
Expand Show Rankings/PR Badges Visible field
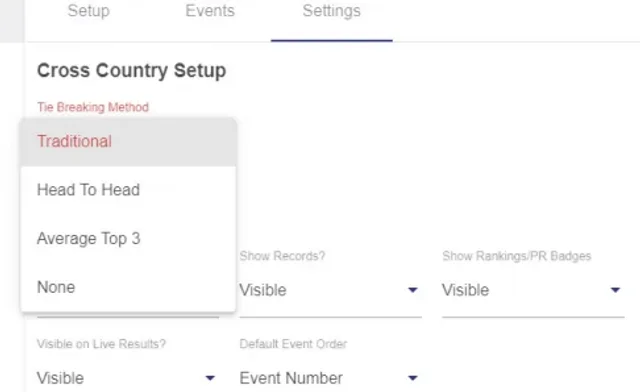click(x=533, y=290)
